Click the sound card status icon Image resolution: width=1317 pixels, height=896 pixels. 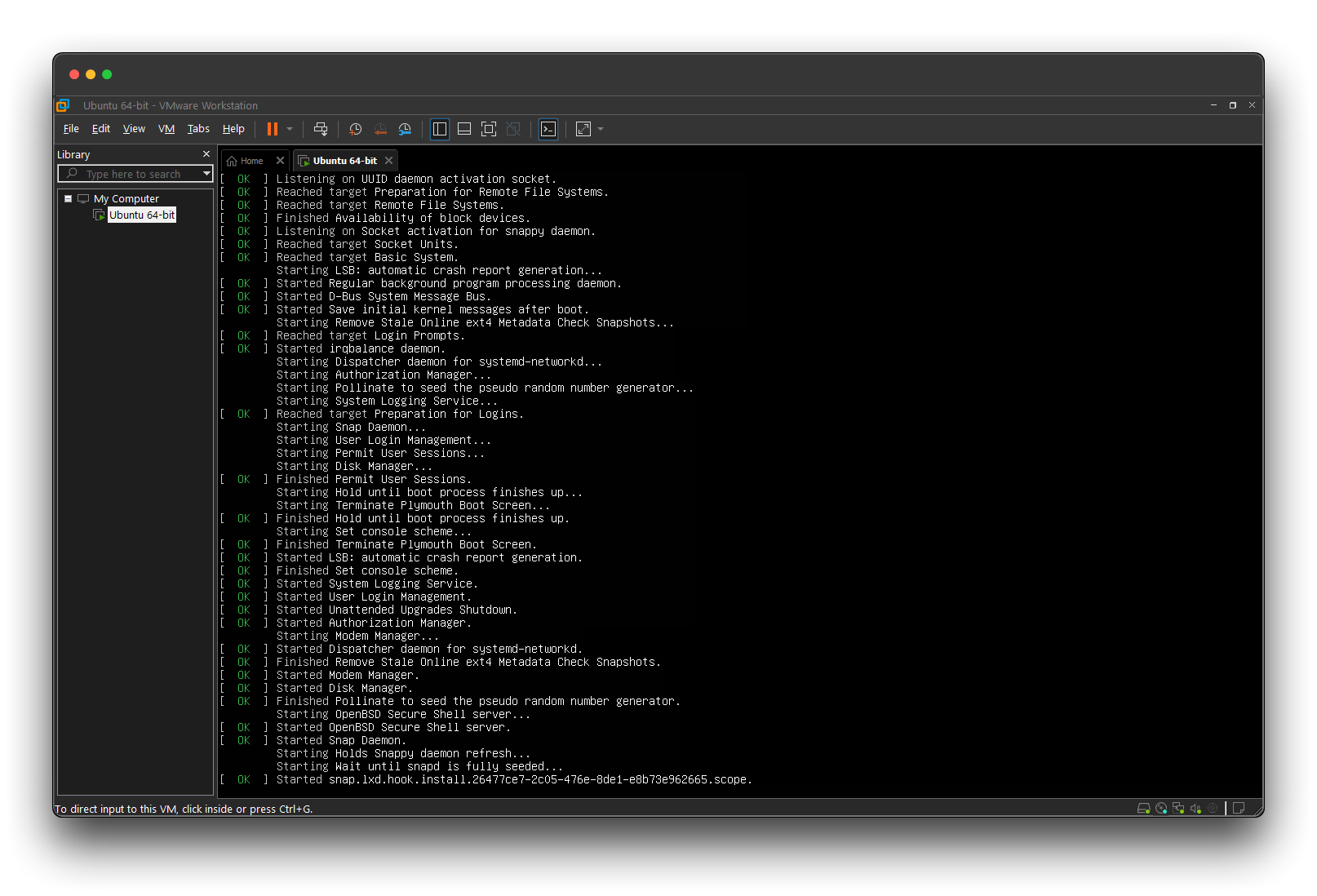click(1195, 808)
